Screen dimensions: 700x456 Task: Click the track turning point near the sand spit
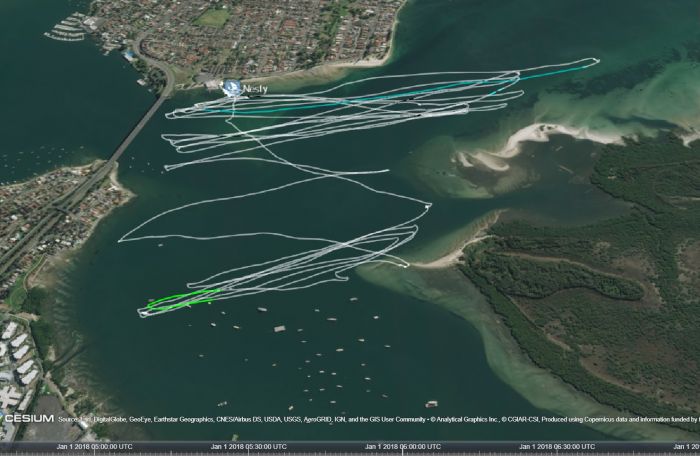[x=405, y=266]
